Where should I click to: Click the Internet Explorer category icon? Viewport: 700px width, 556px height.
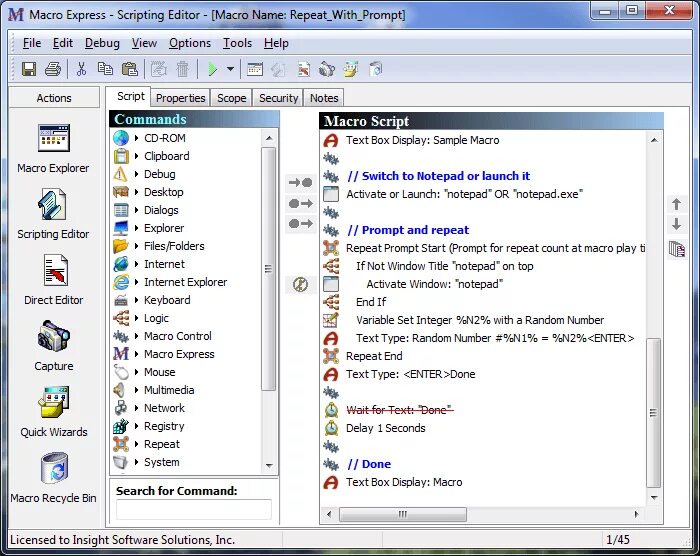click(x=121, y=282)
